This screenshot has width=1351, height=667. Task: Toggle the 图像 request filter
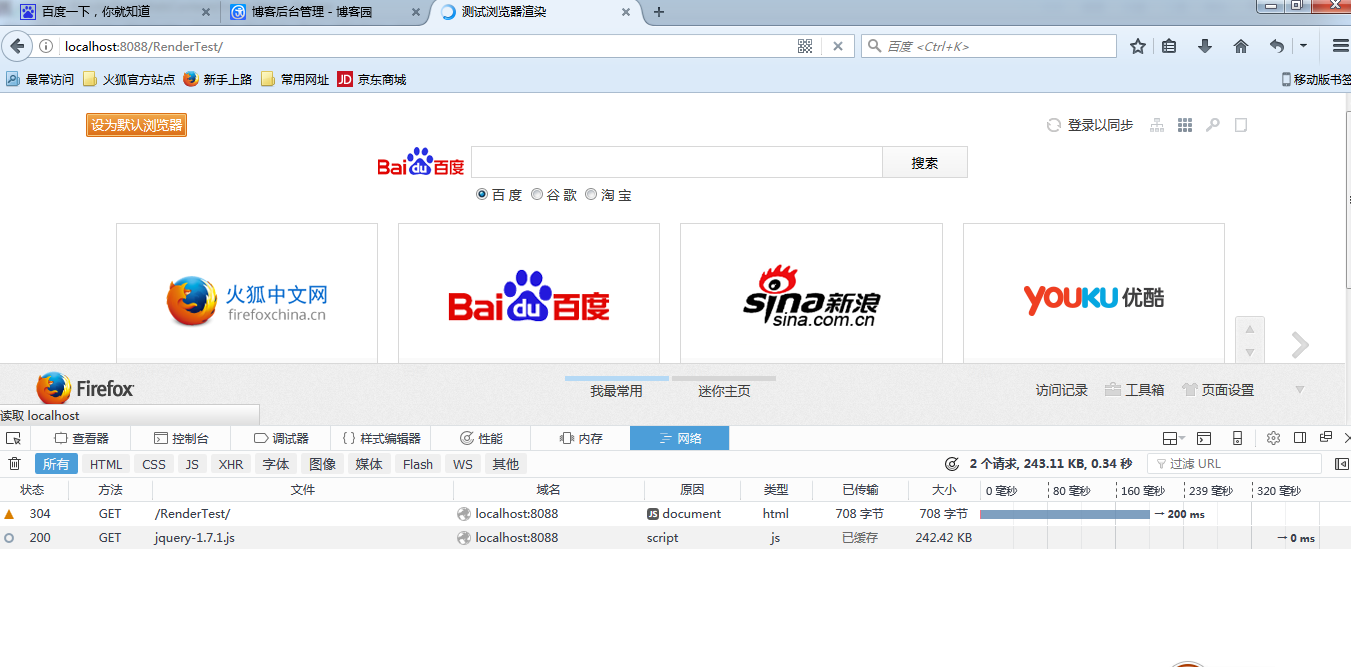point(322,464)
